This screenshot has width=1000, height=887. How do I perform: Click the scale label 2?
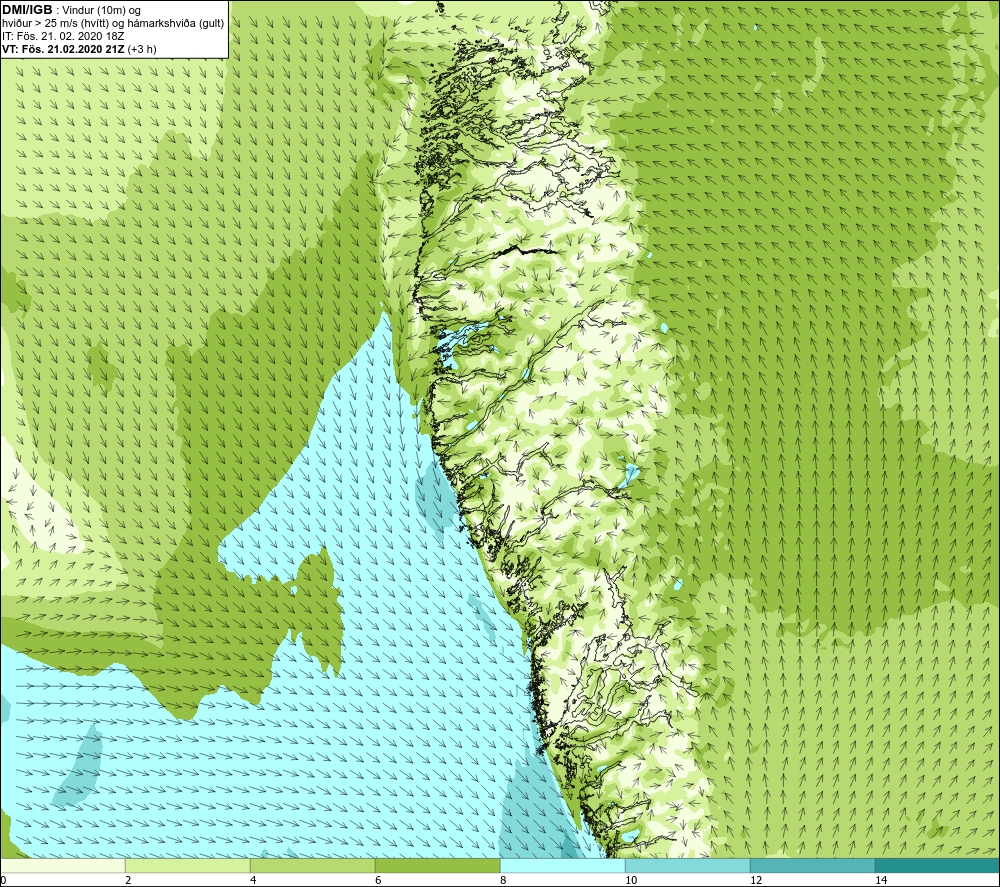[x=128, y=880]
